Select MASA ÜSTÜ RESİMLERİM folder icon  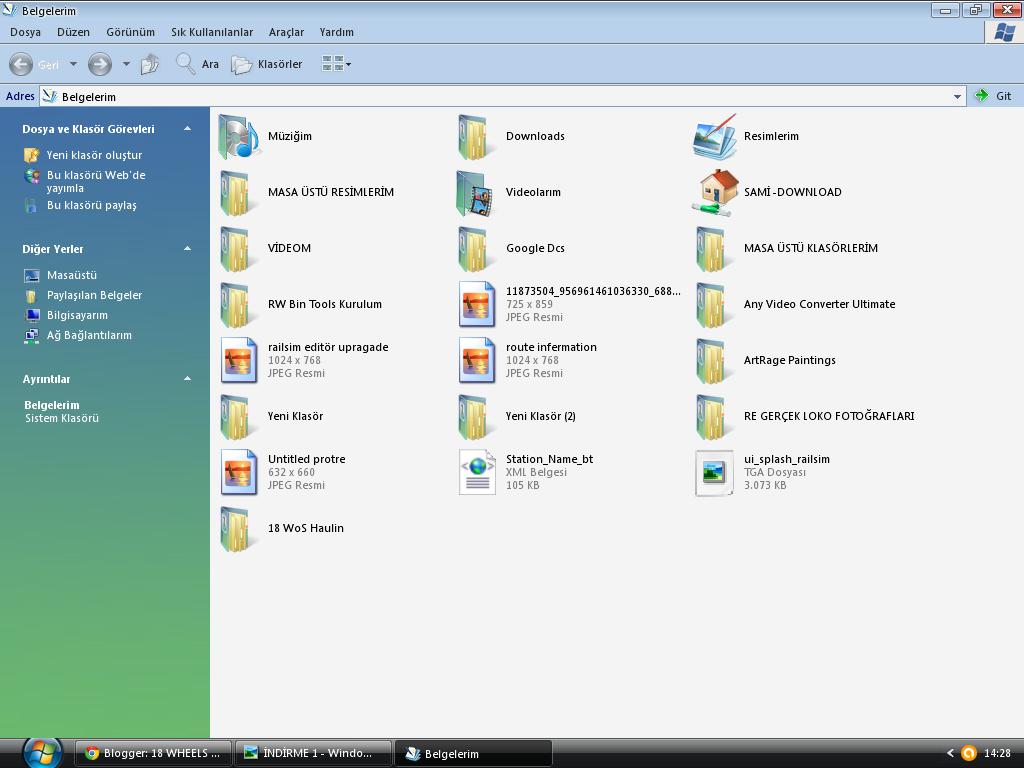pos(238,193)
